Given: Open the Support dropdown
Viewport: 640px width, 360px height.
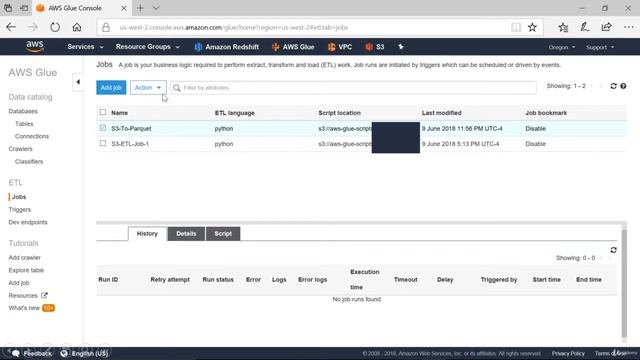Looking at the screenshot, I should pyautogui.click(x=600, y=47).
